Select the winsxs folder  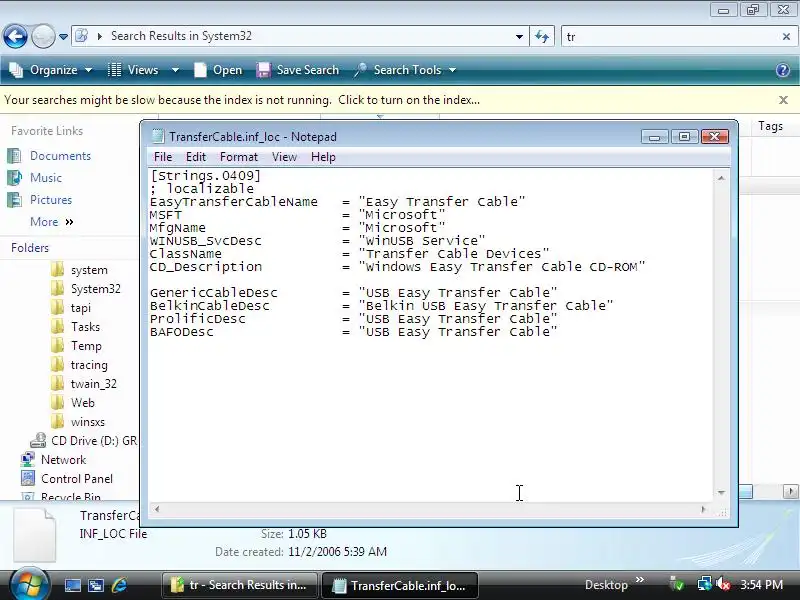coord(78,422)
